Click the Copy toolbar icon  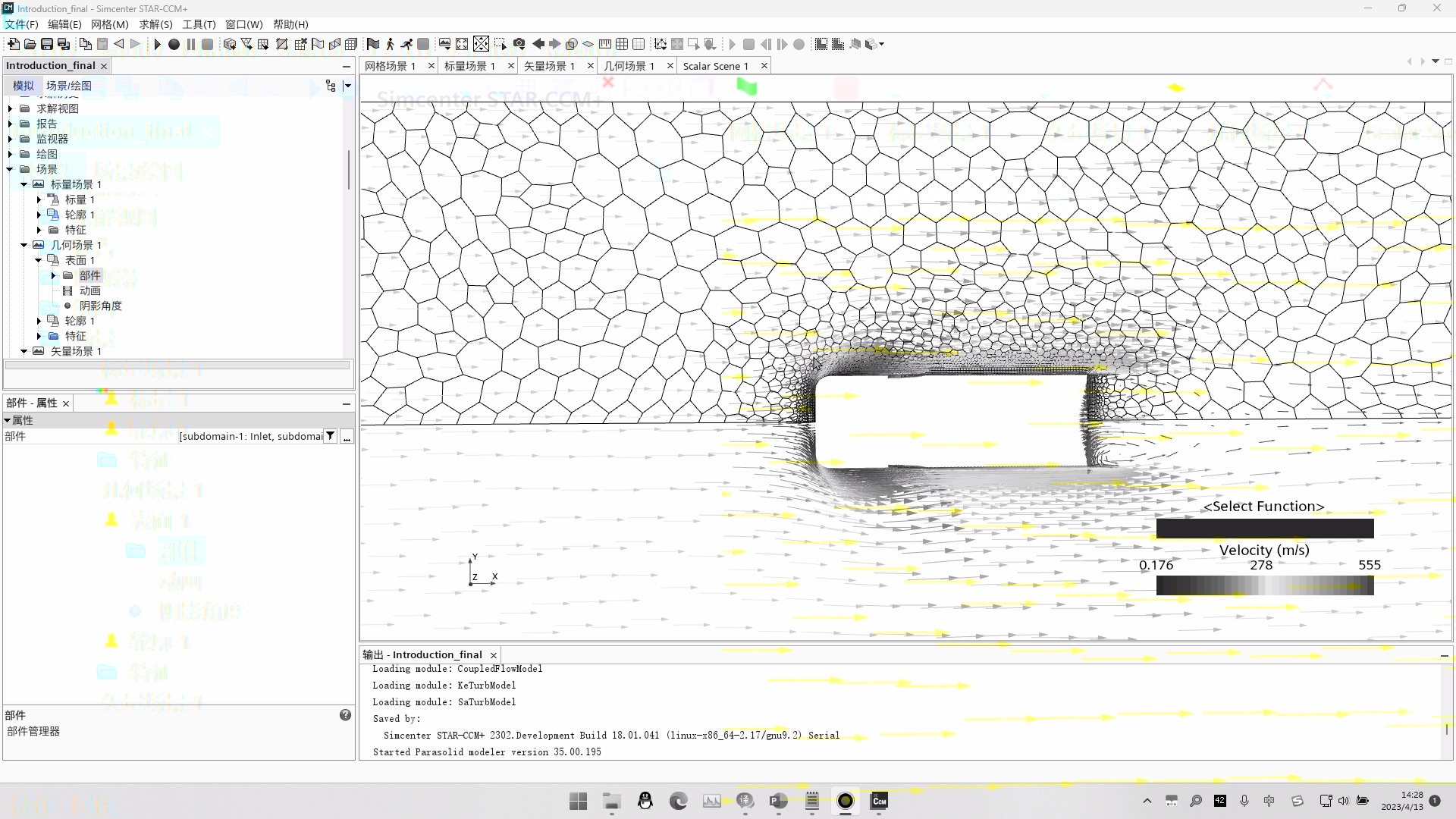point(86,44)
